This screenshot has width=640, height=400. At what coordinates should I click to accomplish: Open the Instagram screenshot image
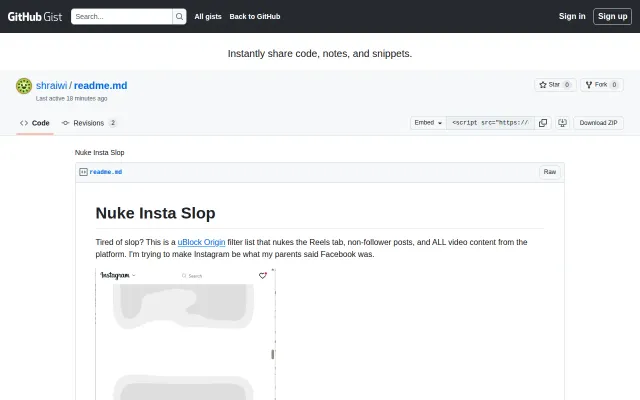186,334
